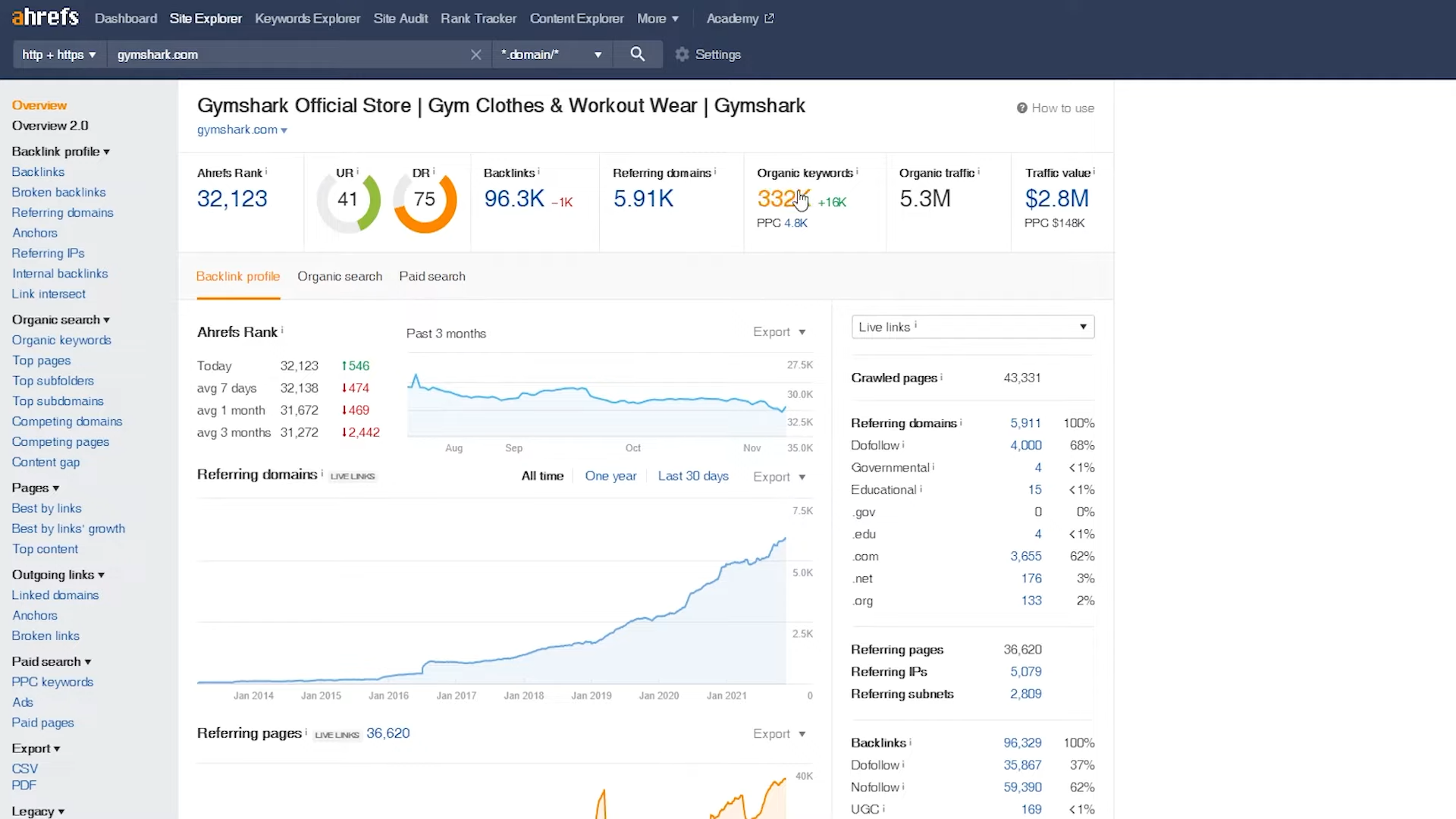Screen dimensions: 1456x819
Task: Click Referring IPs count 5,079
Action: click(x=1025, y=672)
